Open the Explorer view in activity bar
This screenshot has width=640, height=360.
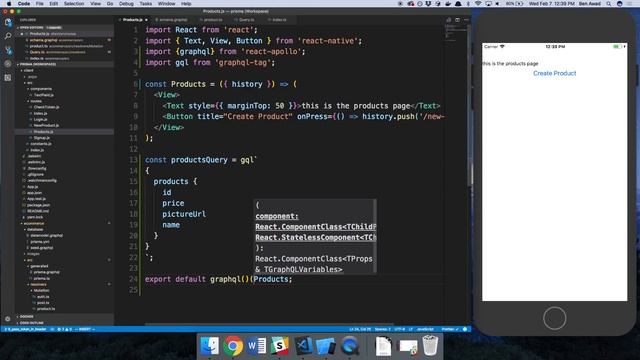tap(8, 22)
